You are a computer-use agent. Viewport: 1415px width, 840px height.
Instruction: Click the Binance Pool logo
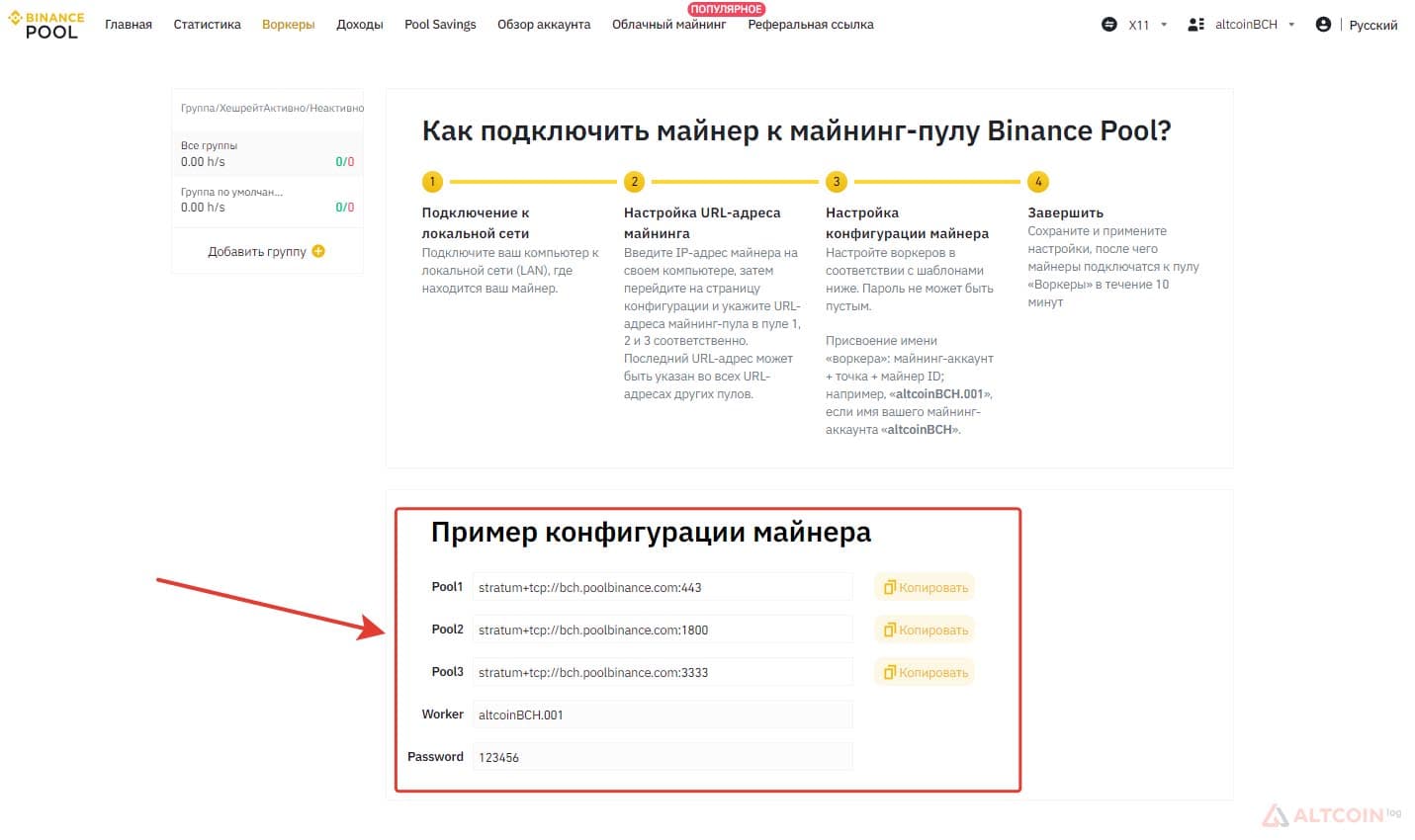point(46,25)
